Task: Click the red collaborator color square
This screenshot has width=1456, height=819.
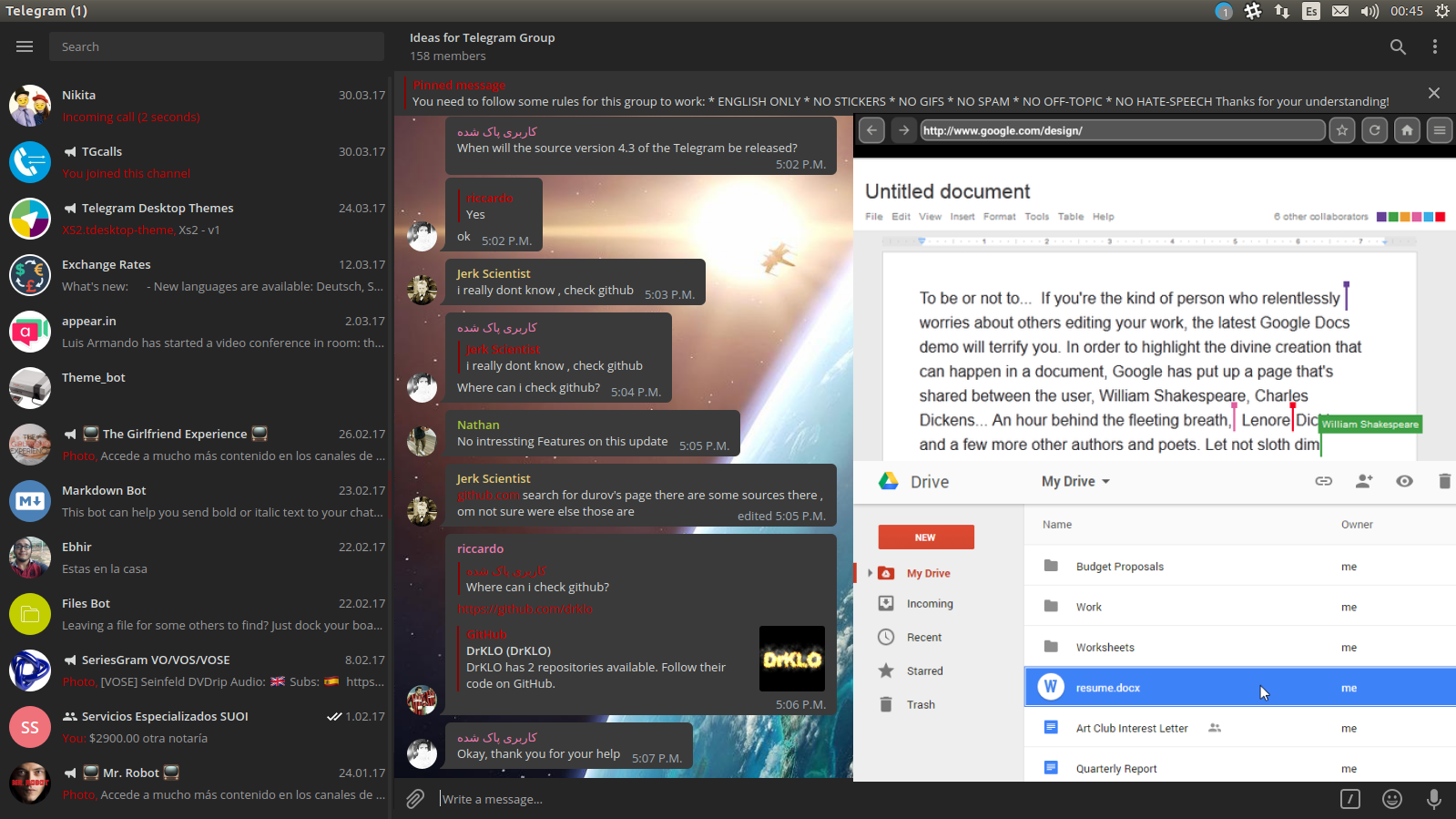Action: (x=1441, y=217)
